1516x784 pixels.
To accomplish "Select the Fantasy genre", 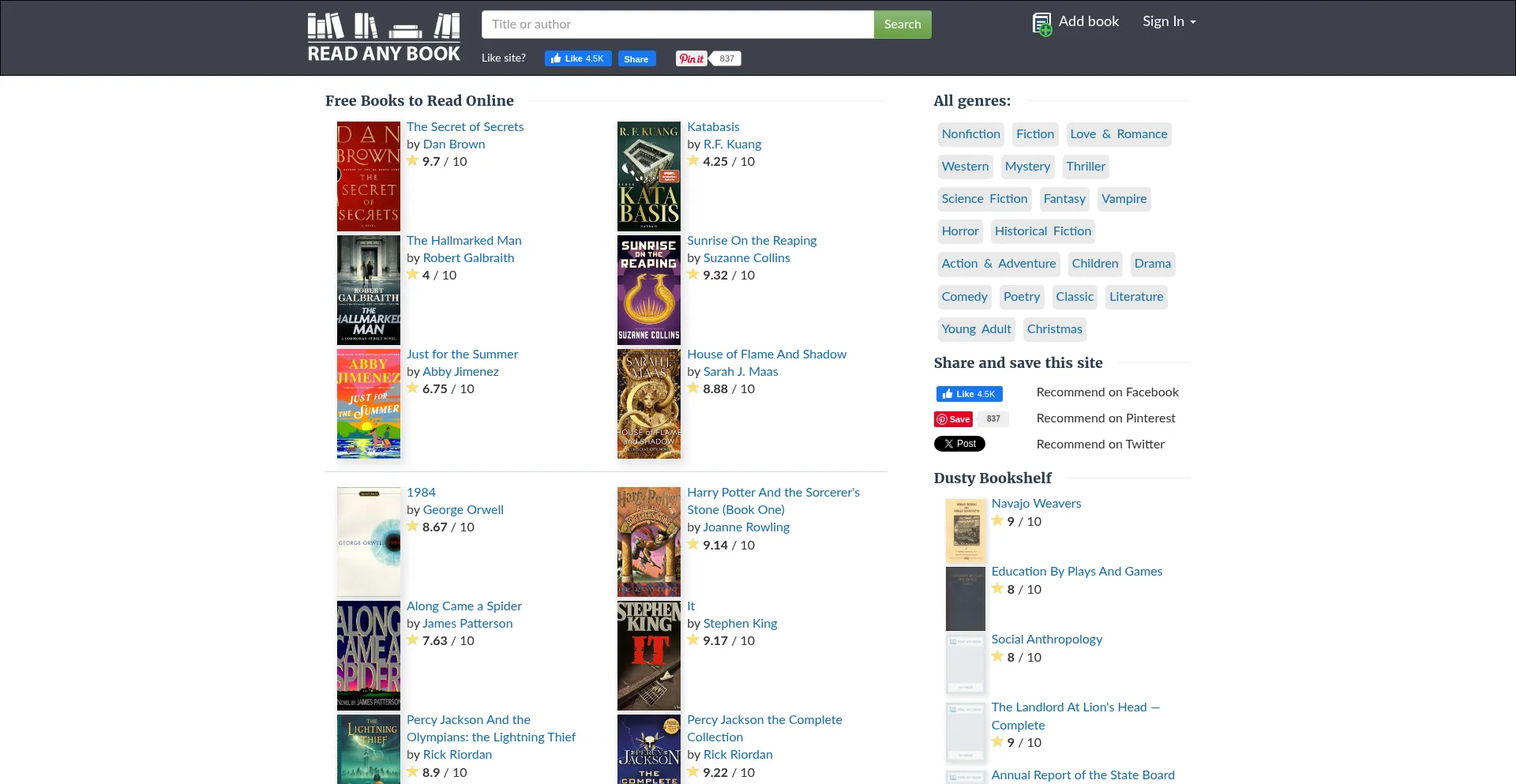I will point(1064,198).
